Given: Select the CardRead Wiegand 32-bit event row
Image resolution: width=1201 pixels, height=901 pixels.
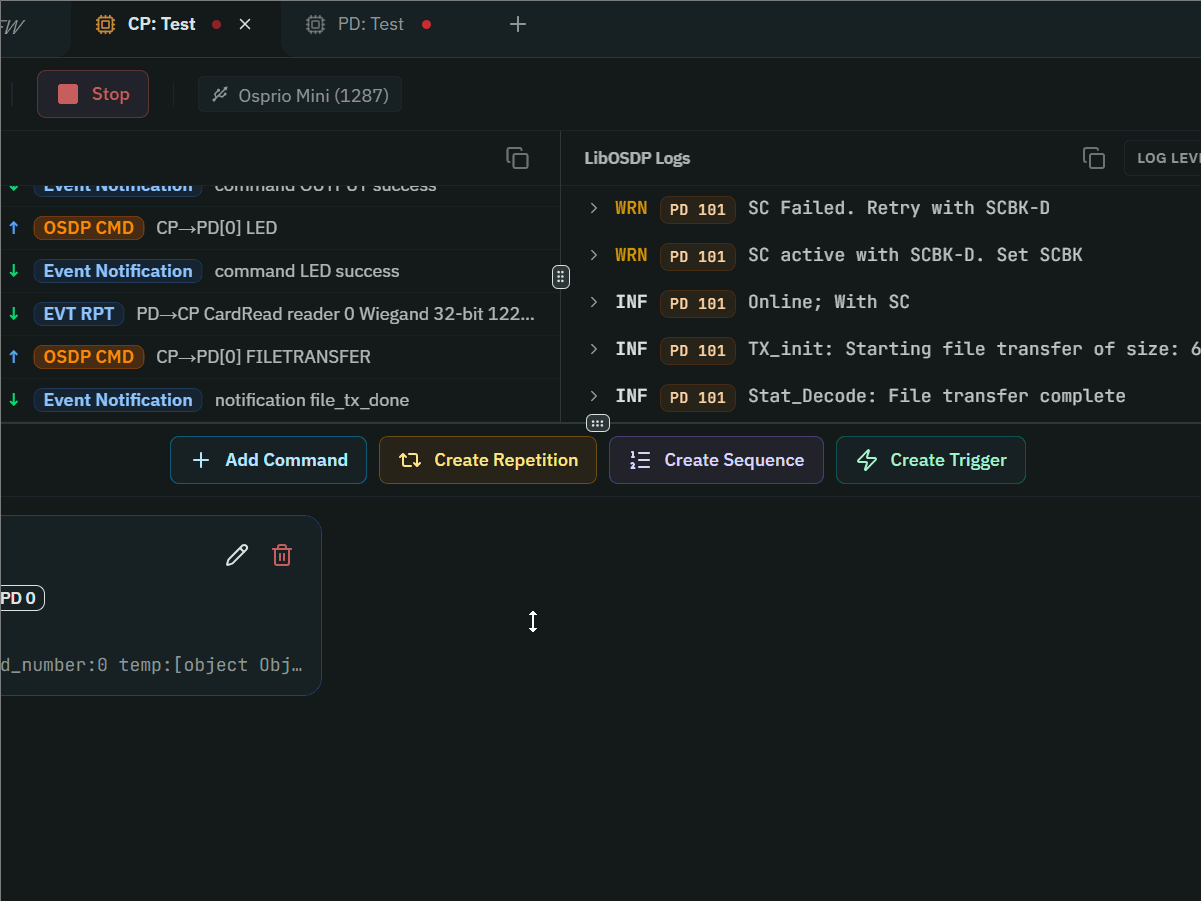Looking at the screenshot, I should [x=280, y=314].
